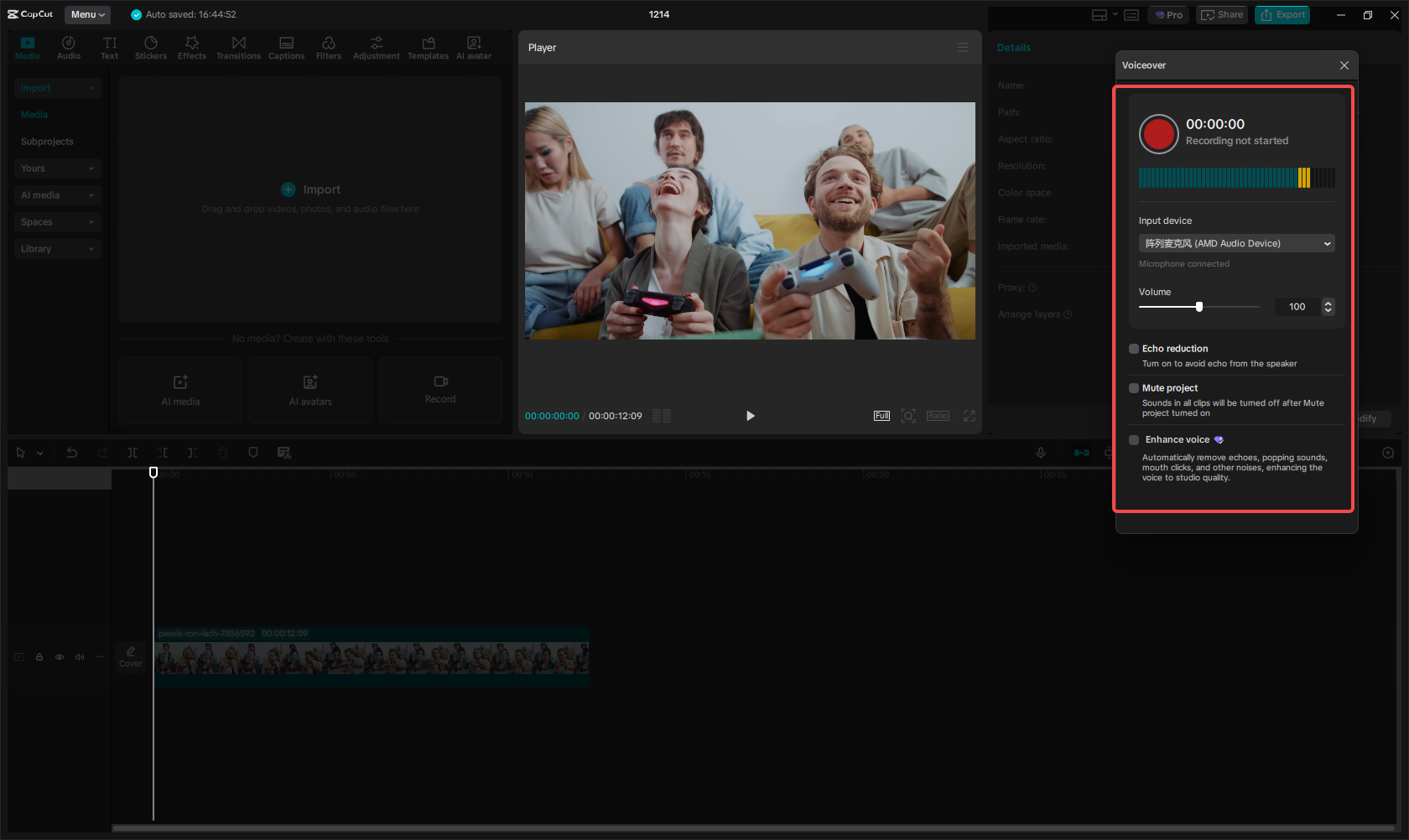This screenshot has width=1409, height=840.
Task: Select the Split tool in the timeline toolbar
Action: tap(133, 453)
